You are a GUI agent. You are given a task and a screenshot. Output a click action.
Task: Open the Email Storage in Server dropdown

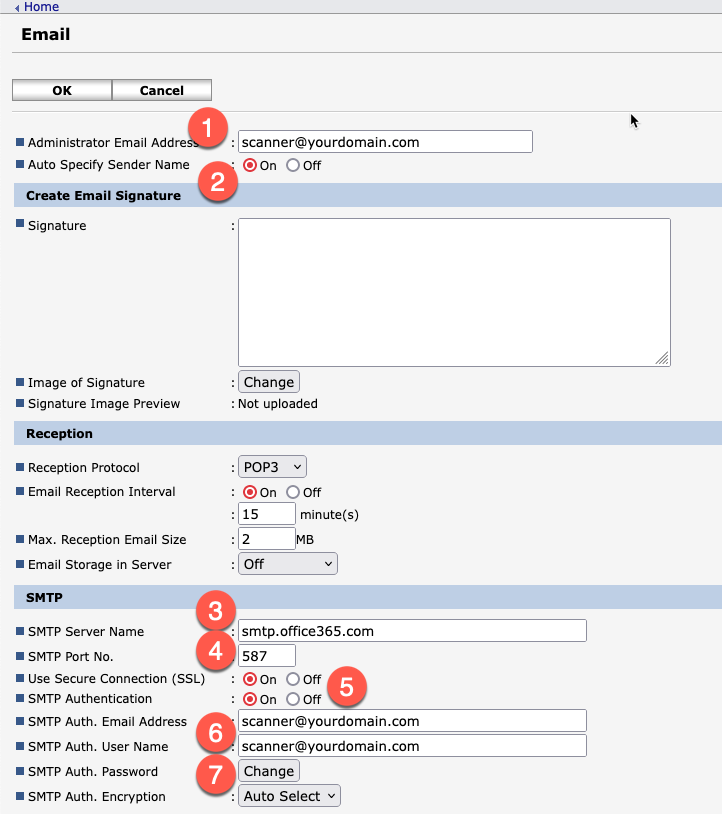coord(288,564)
